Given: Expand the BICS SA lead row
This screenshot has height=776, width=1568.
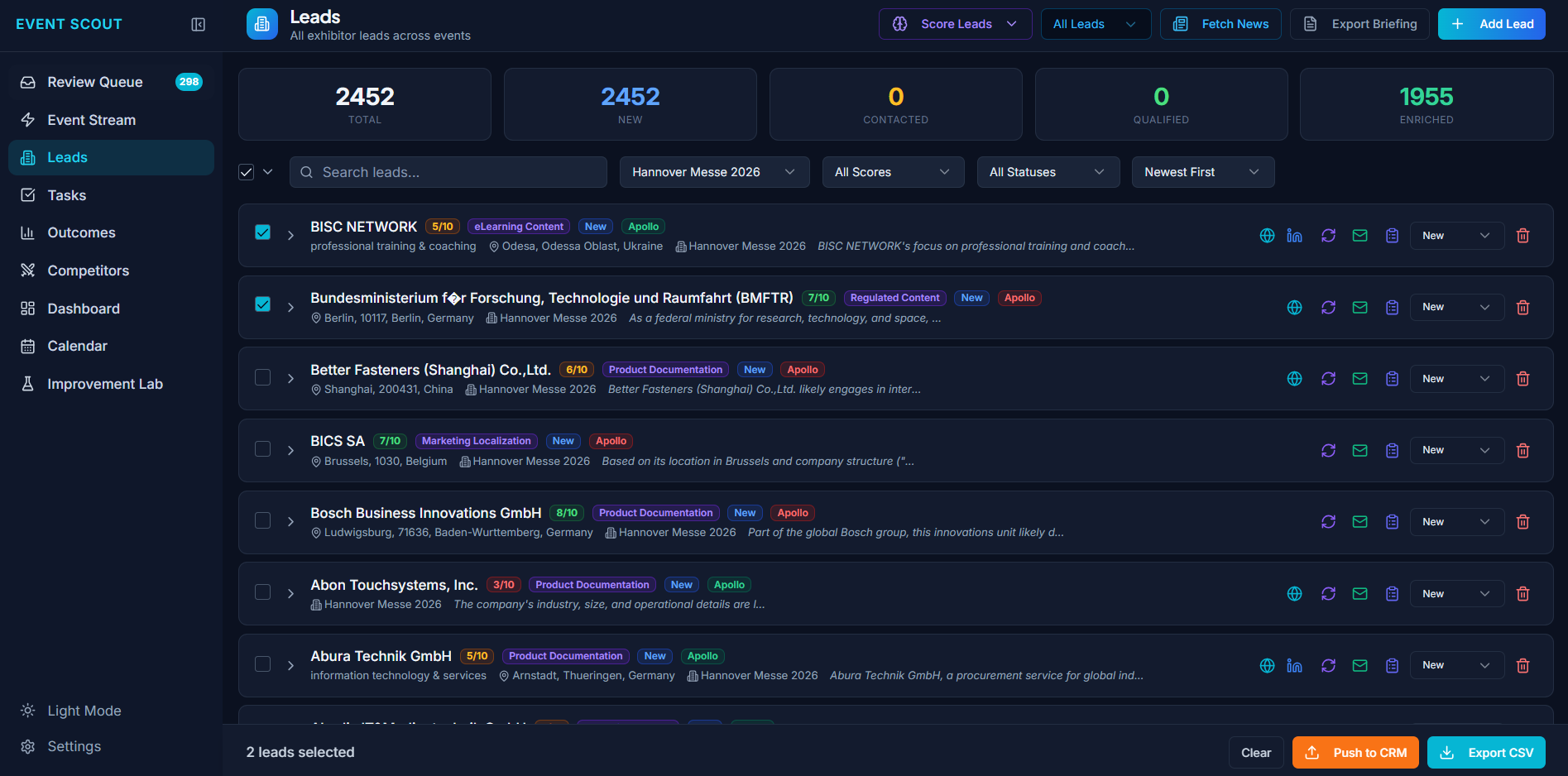Looking at the screenshot, I should [290, 451].
